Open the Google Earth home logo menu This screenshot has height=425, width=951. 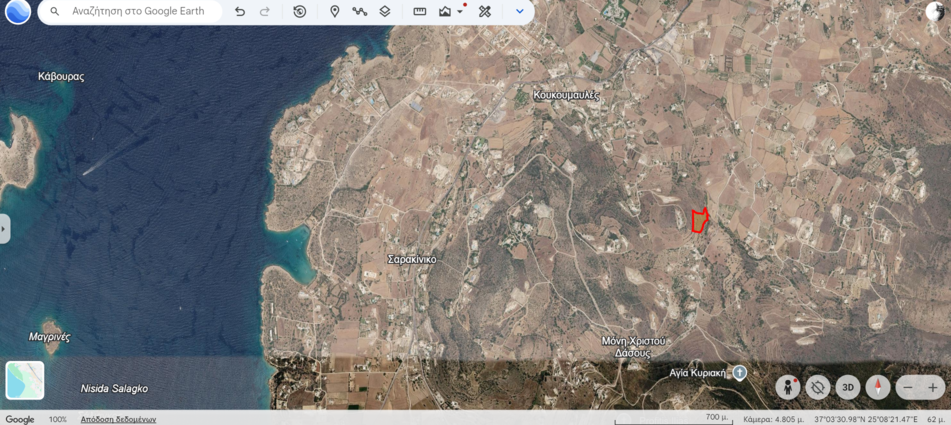(x=18, y=12)
